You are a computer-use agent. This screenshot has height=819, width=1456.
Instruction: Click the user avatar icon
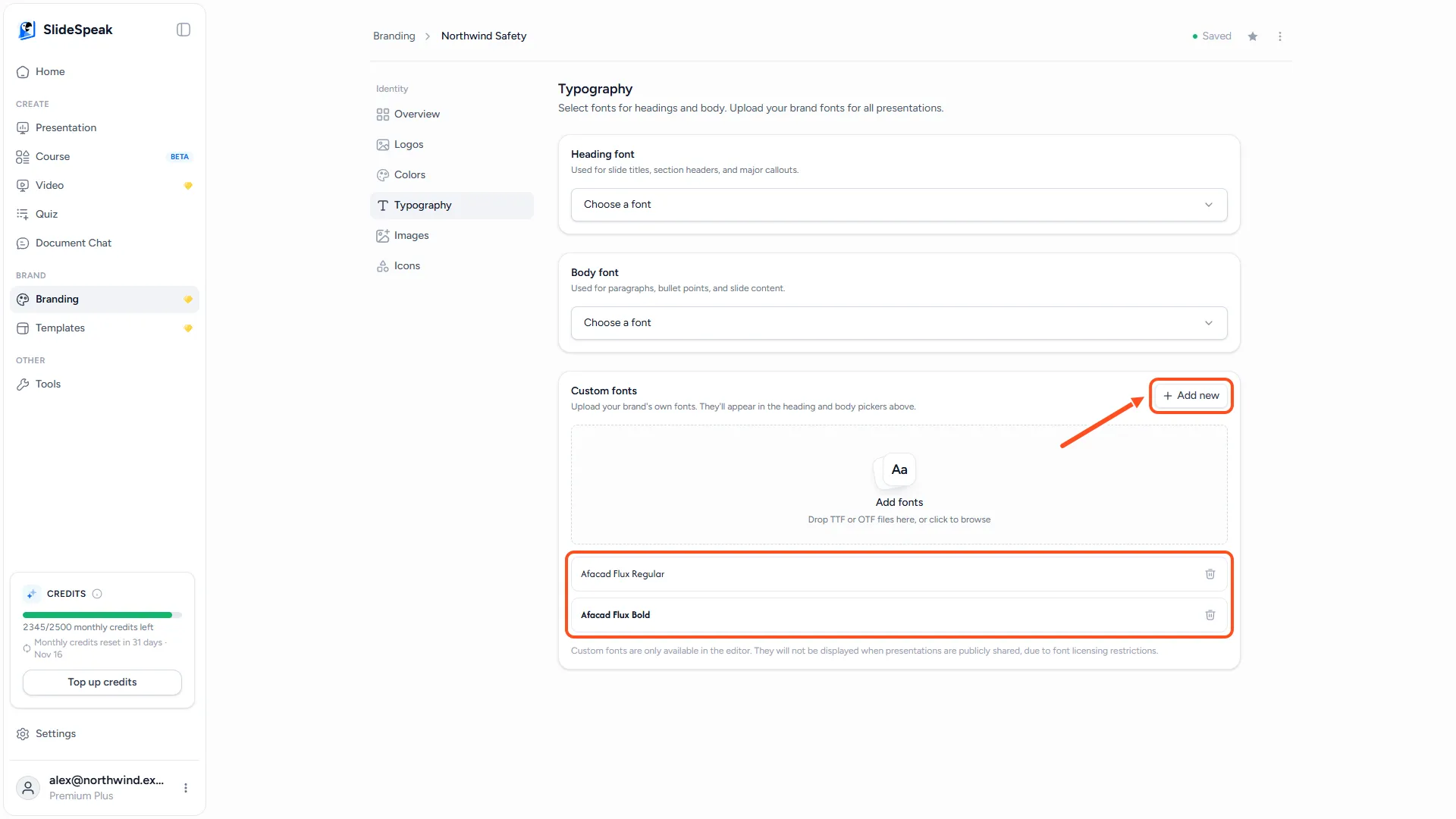coord(28,788)
